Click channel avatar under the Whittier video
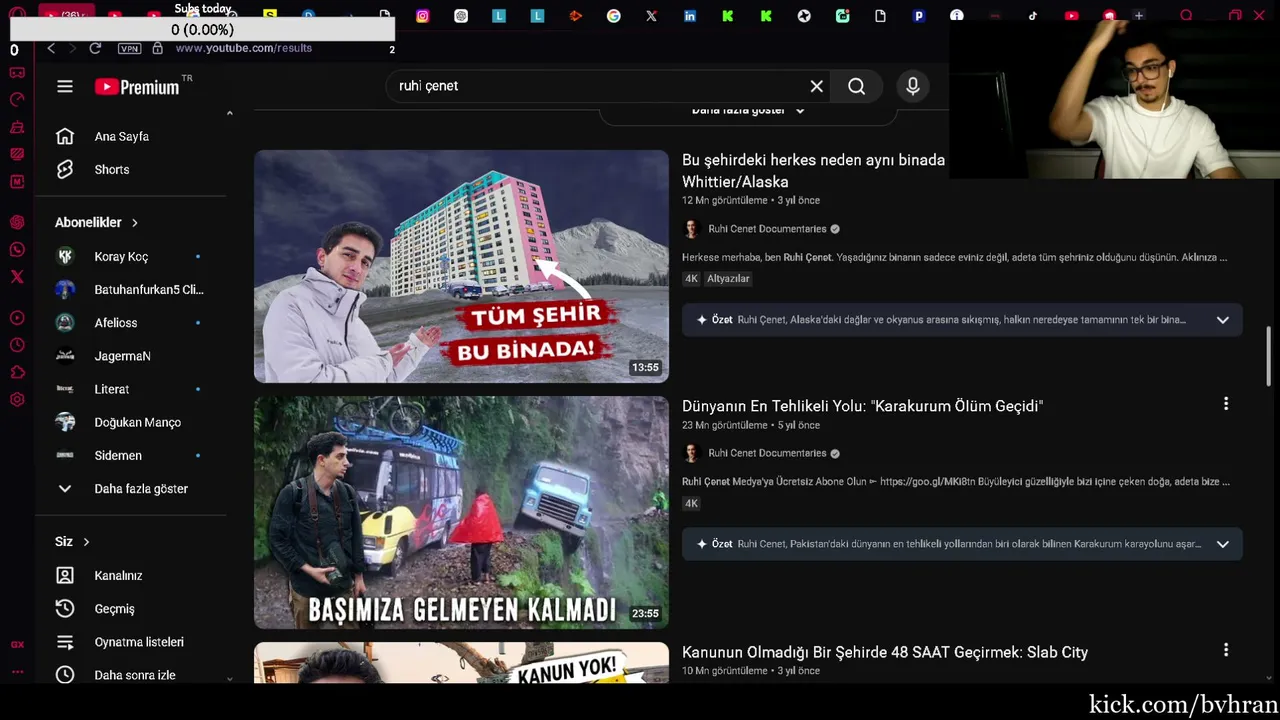This screenshot has width=1280, height=720. pos(691,229)
